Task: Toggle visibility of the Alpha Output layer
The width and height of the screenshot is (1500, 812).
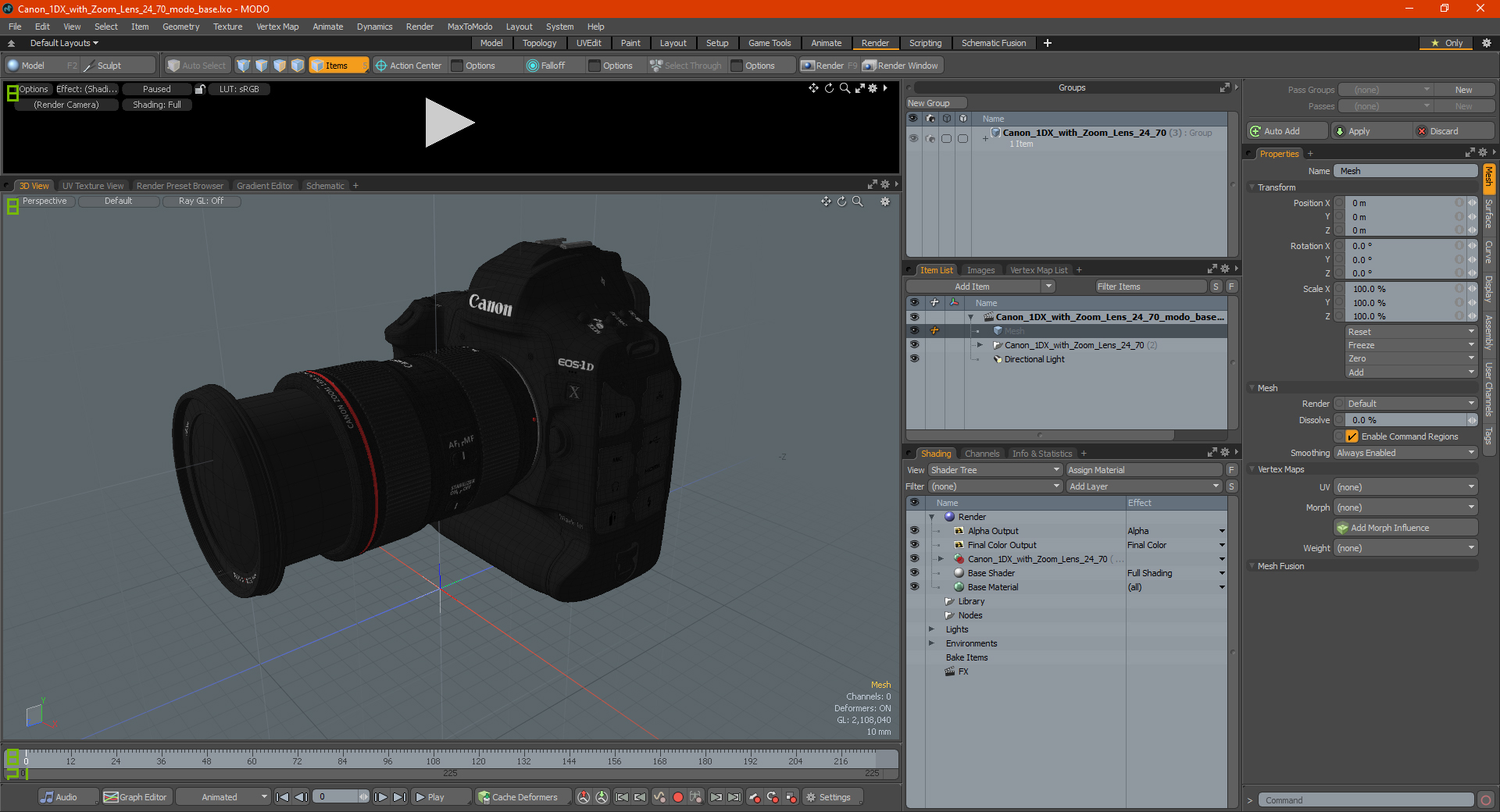Action: pyautogui.click(x=914, y=531)
